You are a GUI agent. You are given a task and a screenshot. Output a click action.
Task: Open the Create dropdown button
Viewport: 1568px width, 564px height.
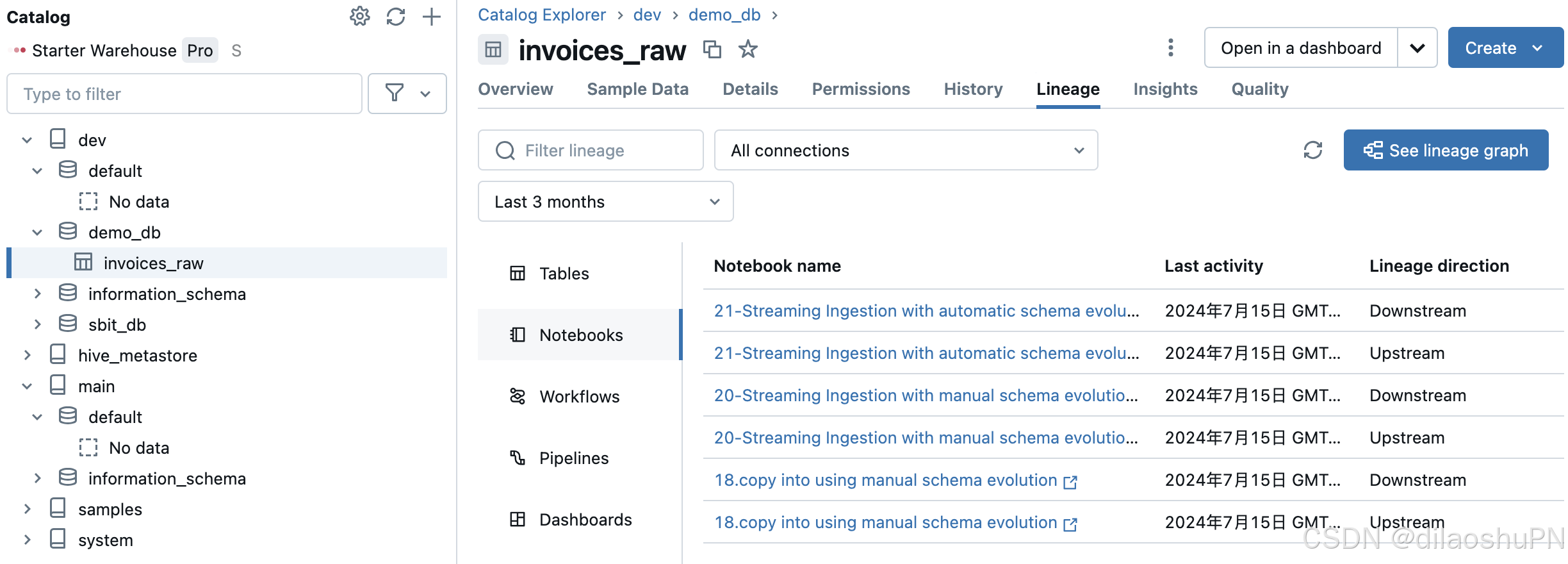(x=1506, y=47)
